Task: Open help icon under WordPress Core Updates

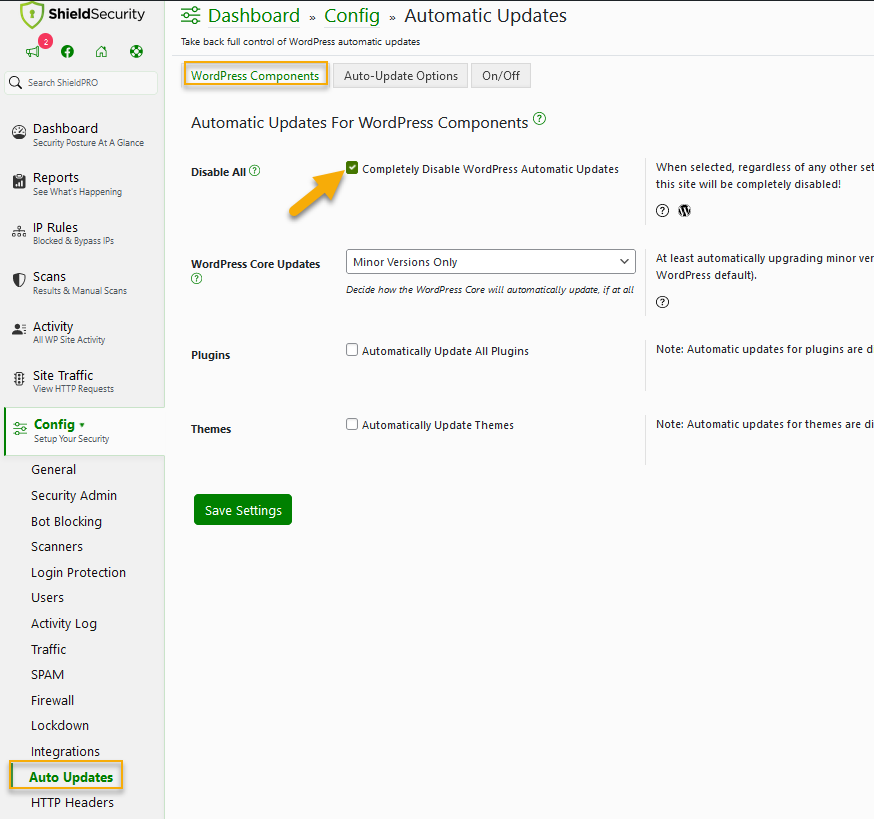Action: 197,279
